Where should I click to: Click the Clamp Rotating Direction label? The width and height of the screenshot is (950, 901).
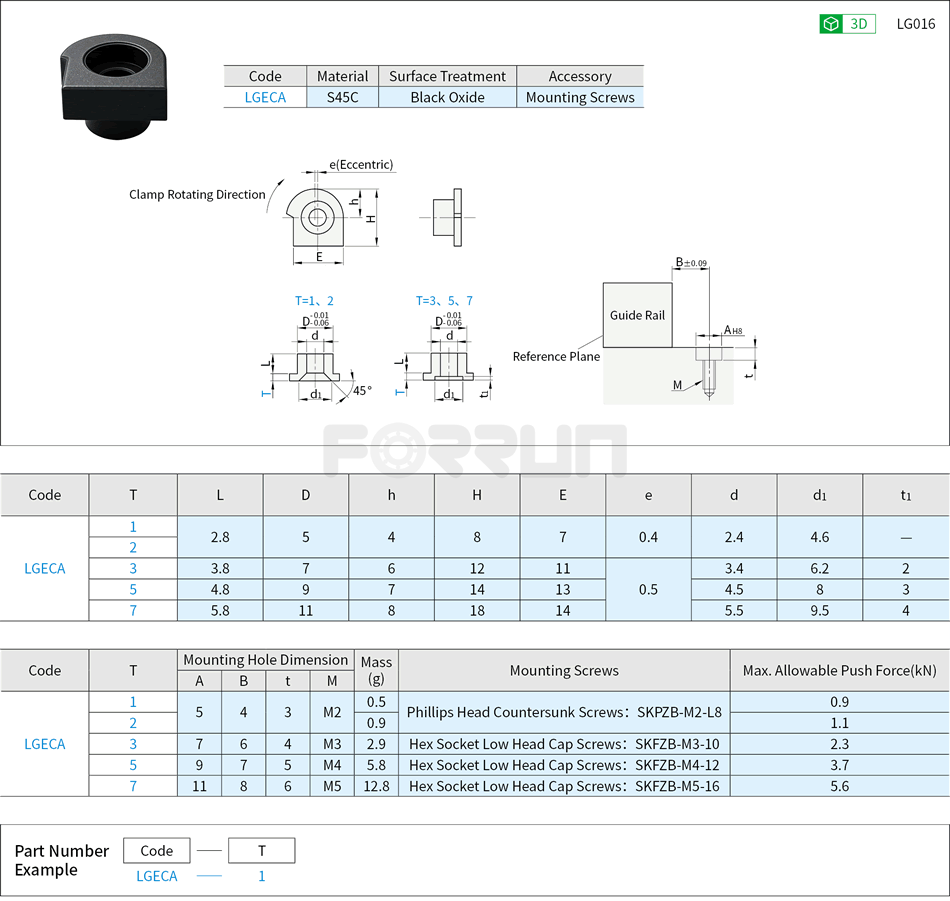click(x=197, y=194)
